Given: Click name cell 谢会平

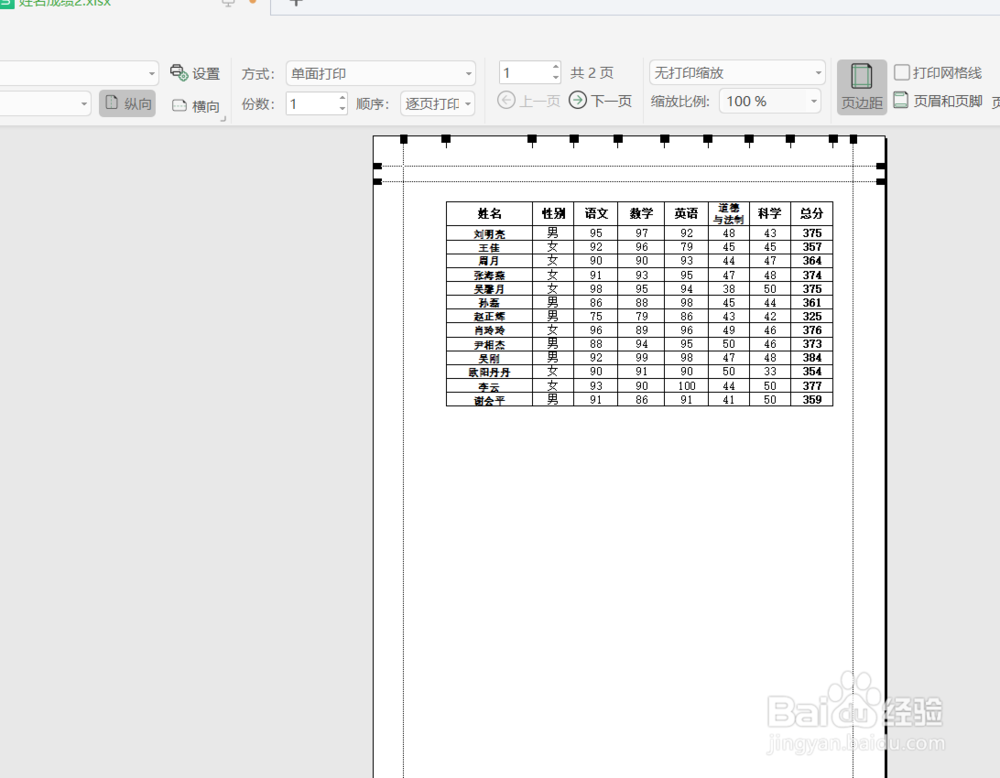Looking at the screenshot, I should click(x=489, y=400).
